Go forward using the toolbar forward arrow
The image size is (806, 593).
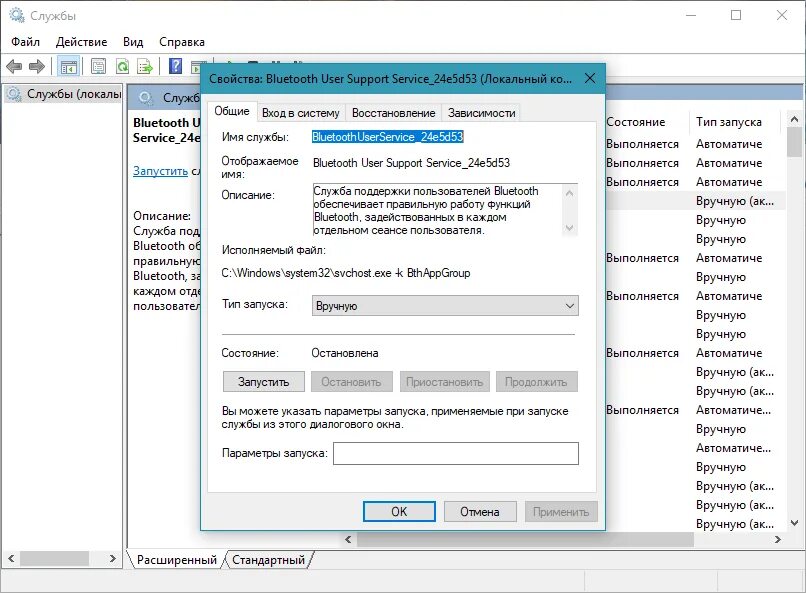(x=36, y=66)
